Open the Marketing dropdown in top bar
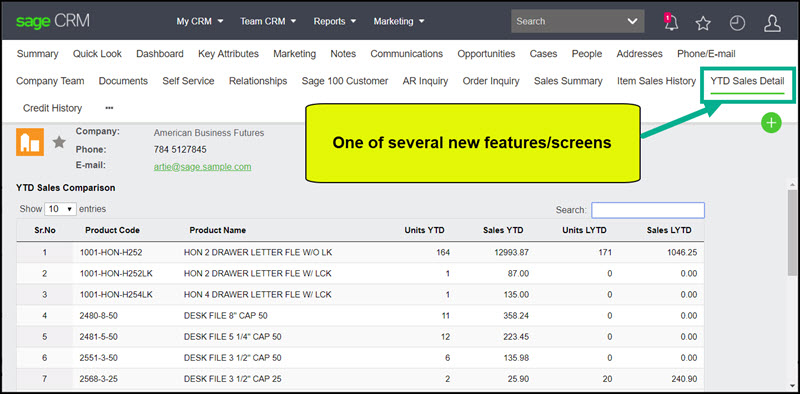 pyautogui.click(x=399, y=21)
